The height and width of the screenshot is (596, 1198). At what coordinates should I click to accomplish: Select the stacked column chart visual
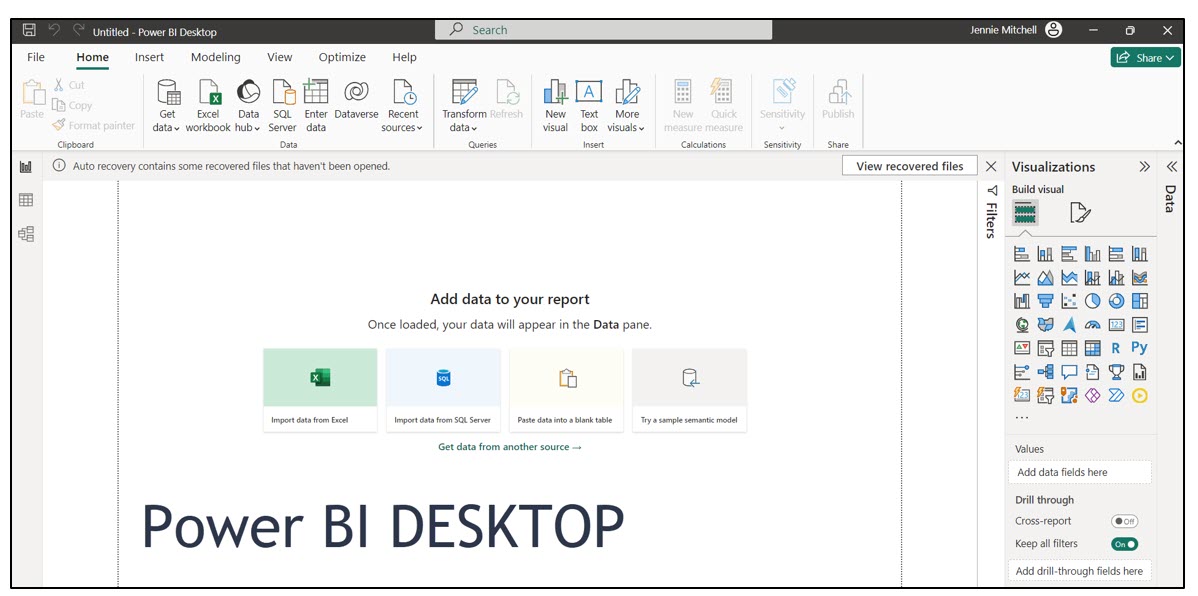[x=1046, y=254]
